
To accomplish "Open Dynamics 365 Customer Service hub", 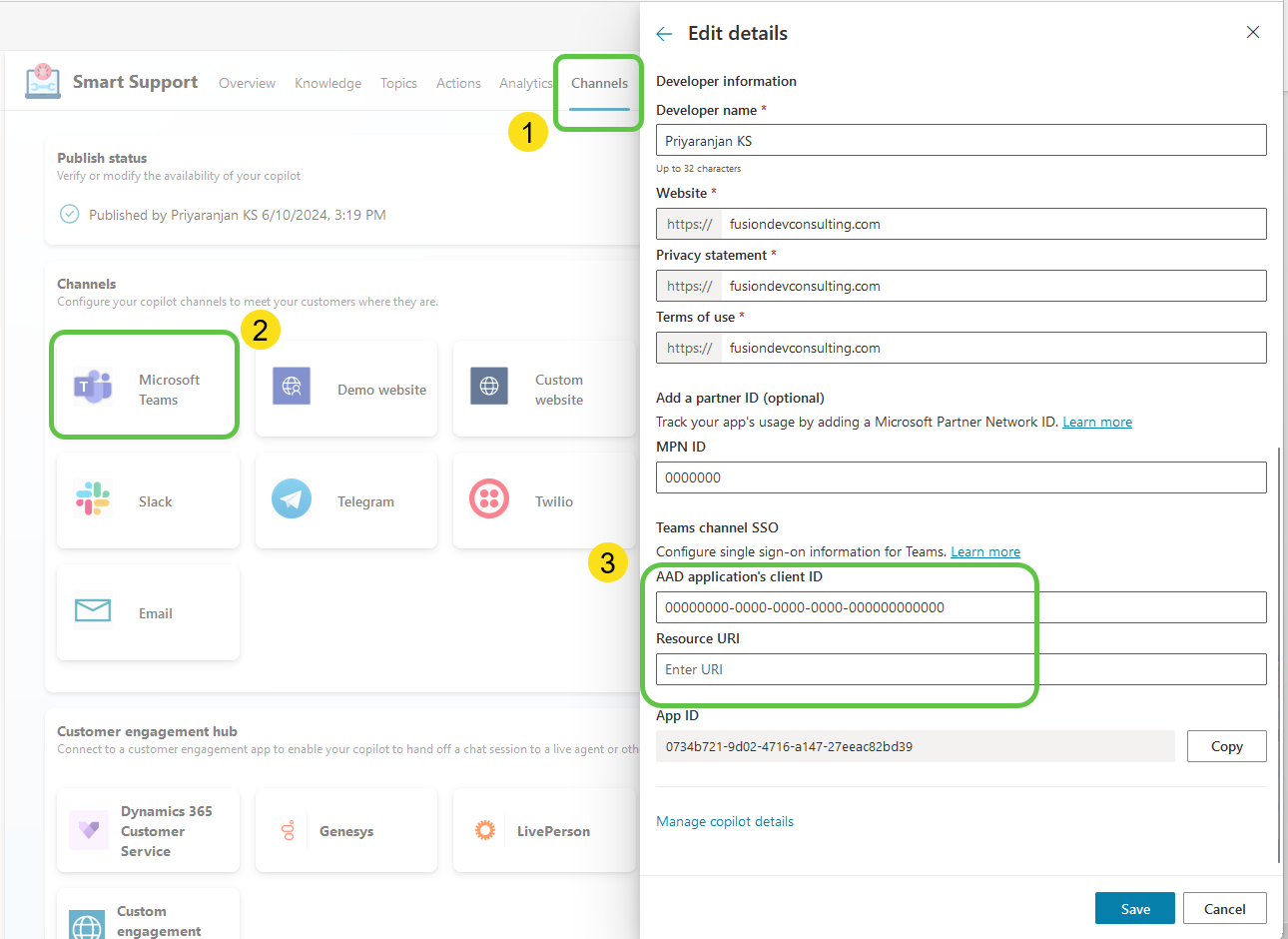I will (148, 829).
